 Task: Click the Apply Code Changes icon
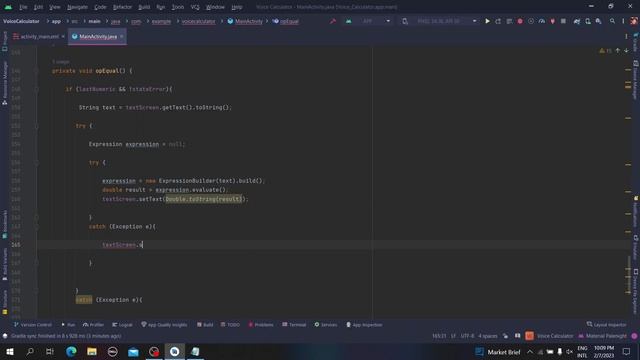point(509,21)
